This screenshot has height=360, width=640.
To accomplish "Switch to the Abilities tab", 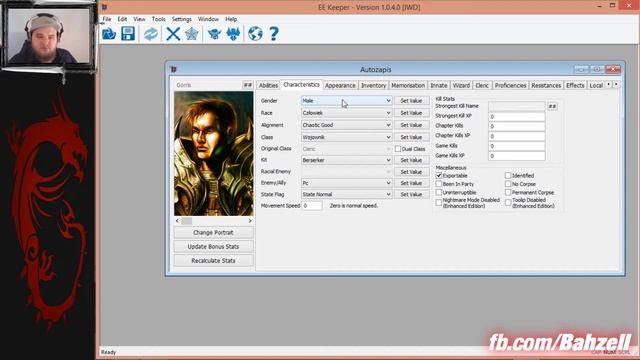I will 268,85.
